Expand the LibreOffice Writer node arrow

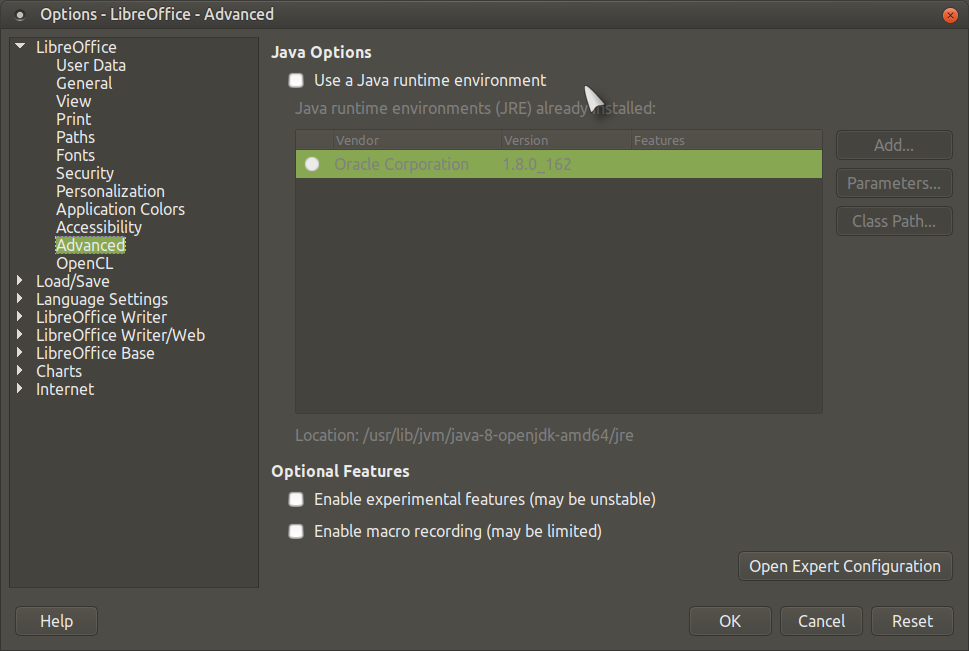(x=20, y=317)
